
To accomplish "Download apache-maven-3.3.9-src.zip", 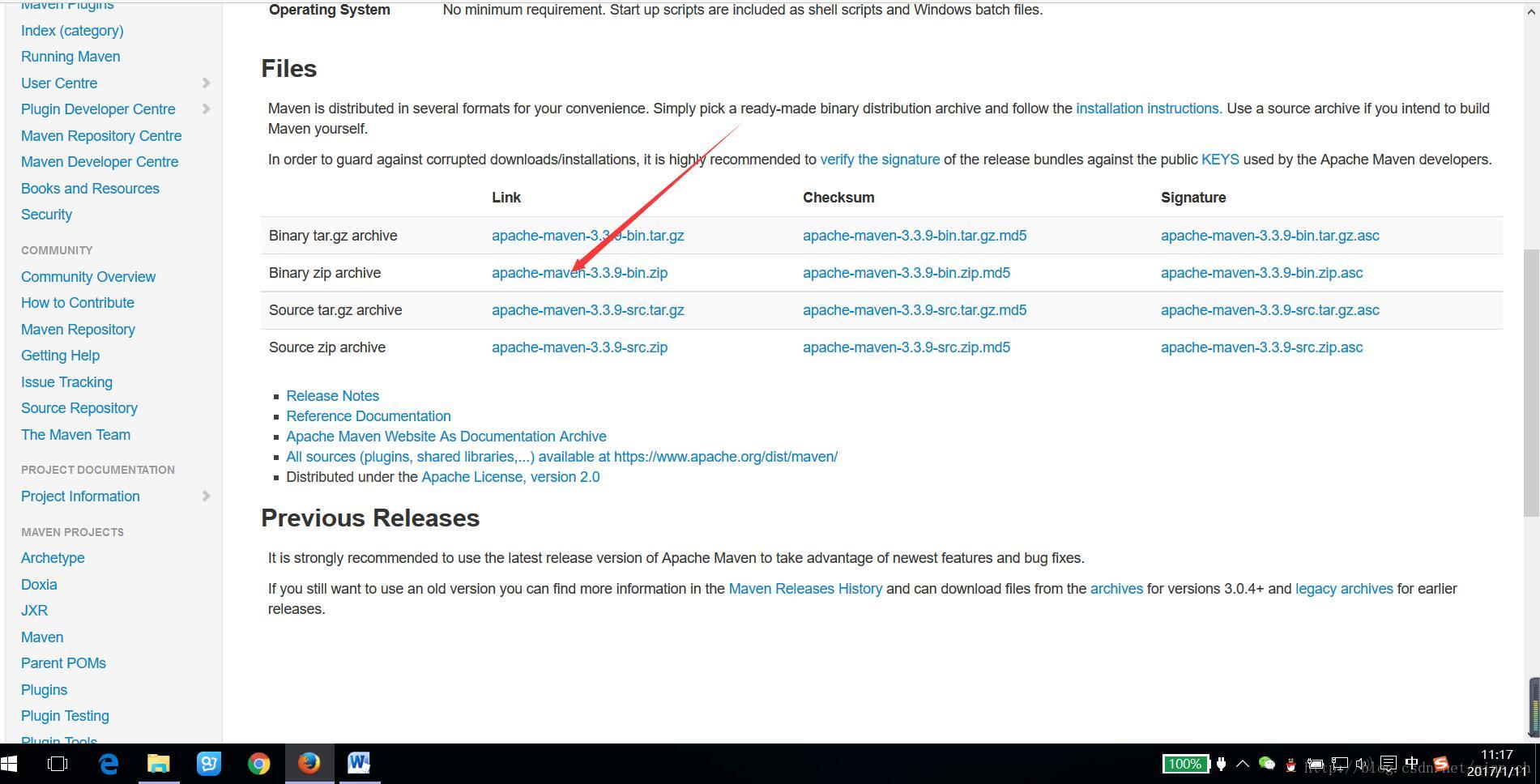I will 579,347.
